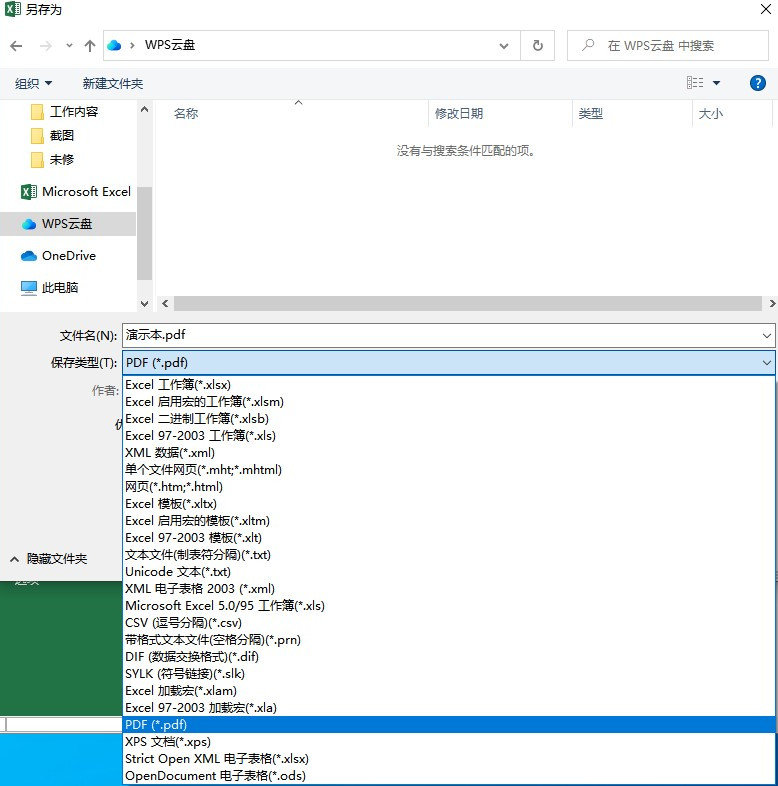Create a folder with 新建文件夹
The height and width of the screenshot is (786, 778).
(113, 83)
